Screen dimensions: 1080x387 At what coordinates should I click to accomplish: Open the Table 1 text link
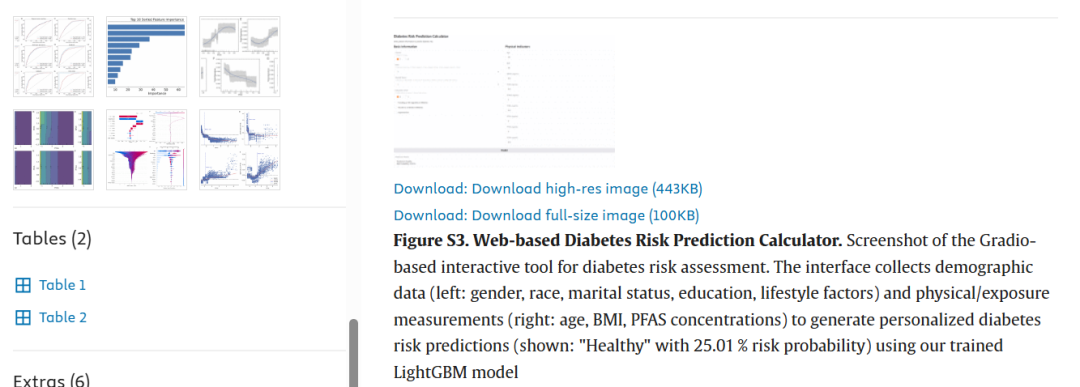pyautogui.click(x=62, y=285)
